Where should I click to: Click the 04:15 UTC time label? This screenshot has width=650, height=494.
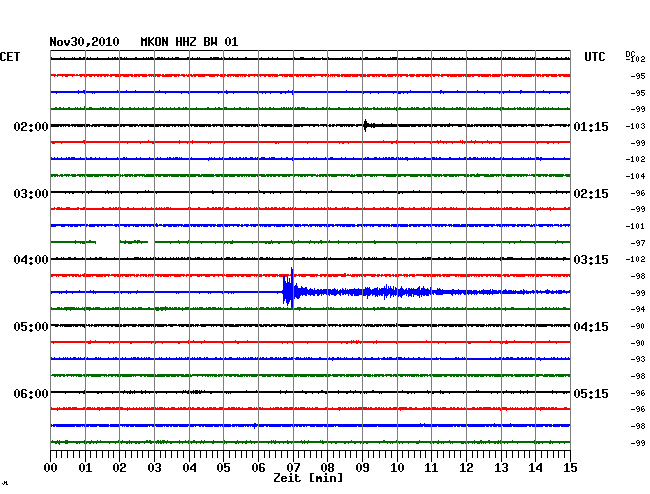(x=591, y=327)
